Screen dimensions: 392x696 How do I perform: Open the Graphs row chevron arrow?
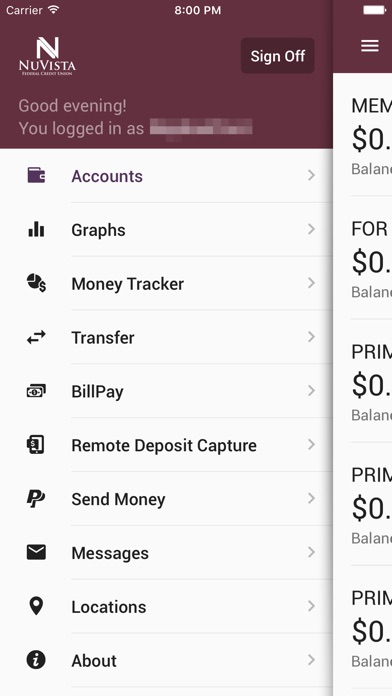(311, 229)
